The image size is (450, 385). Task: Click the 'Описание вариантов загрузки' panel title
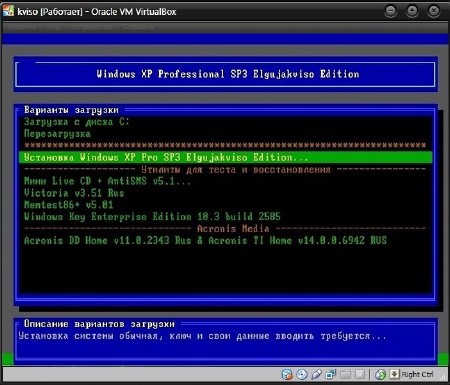click(x=99, y=324)
